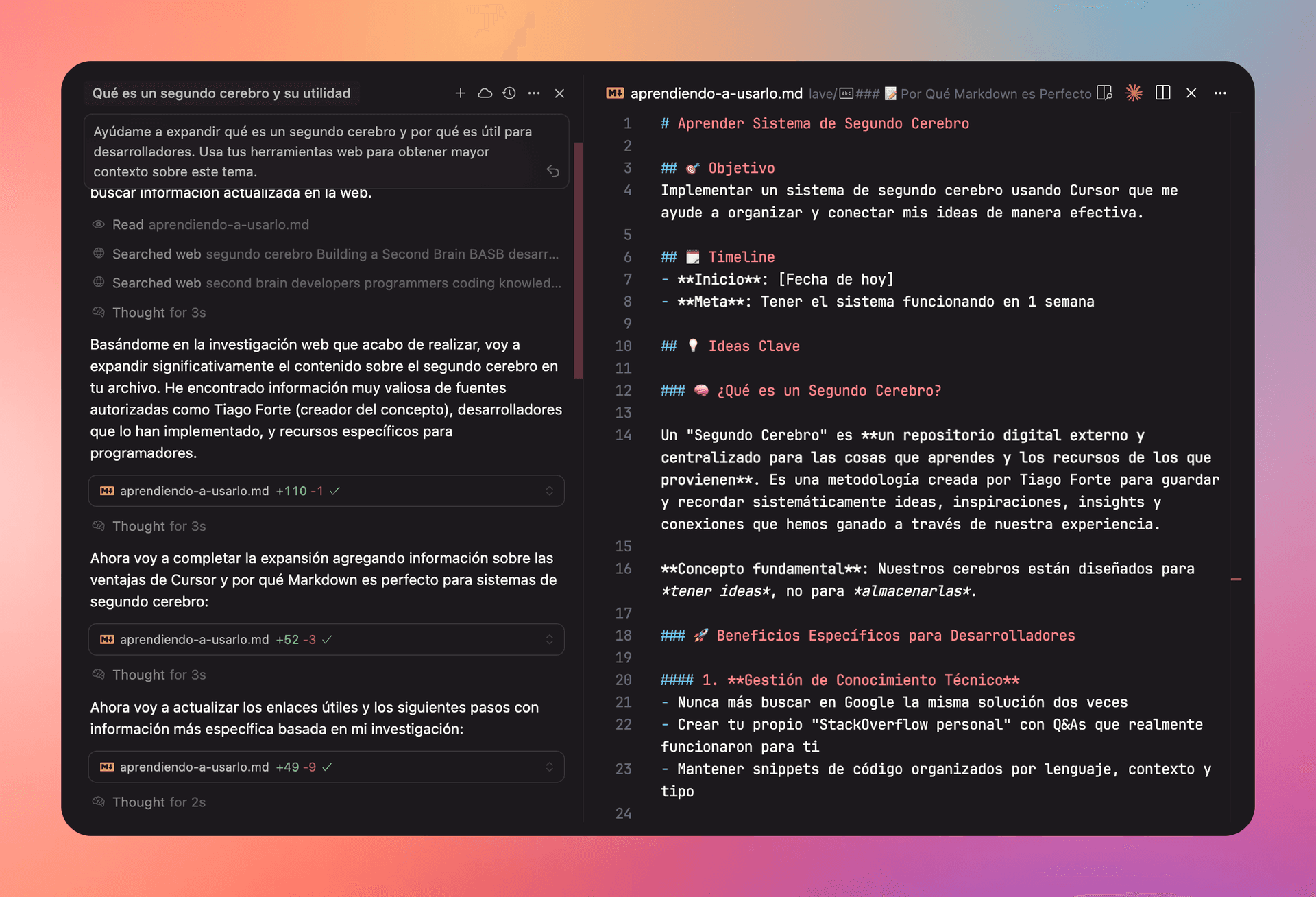Viewport: 1316px width, 897px height.
Task: Toggle Read aprendiendo-a-usarlo.md step details
Action: click(210, 225)
